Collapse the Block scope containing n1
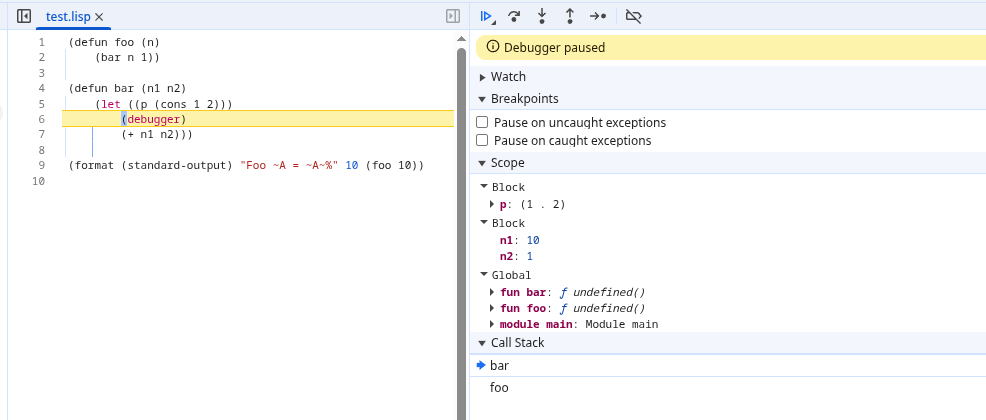 [x=484, y=223]
